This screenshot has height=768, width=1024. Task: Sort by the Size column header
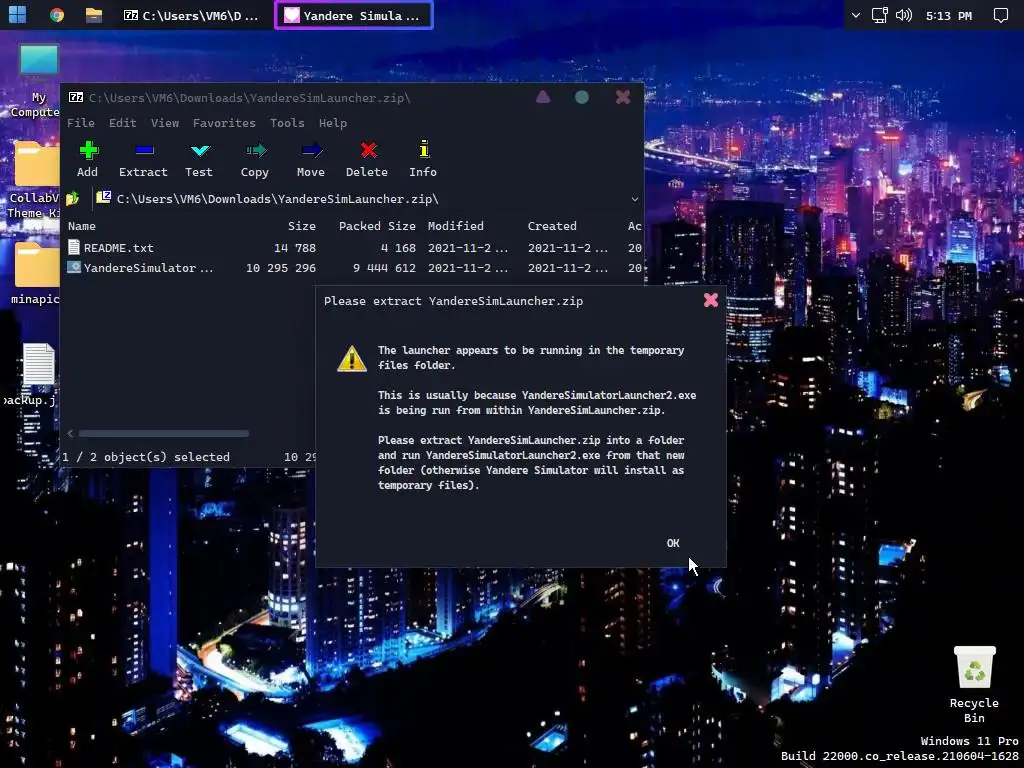302,226
